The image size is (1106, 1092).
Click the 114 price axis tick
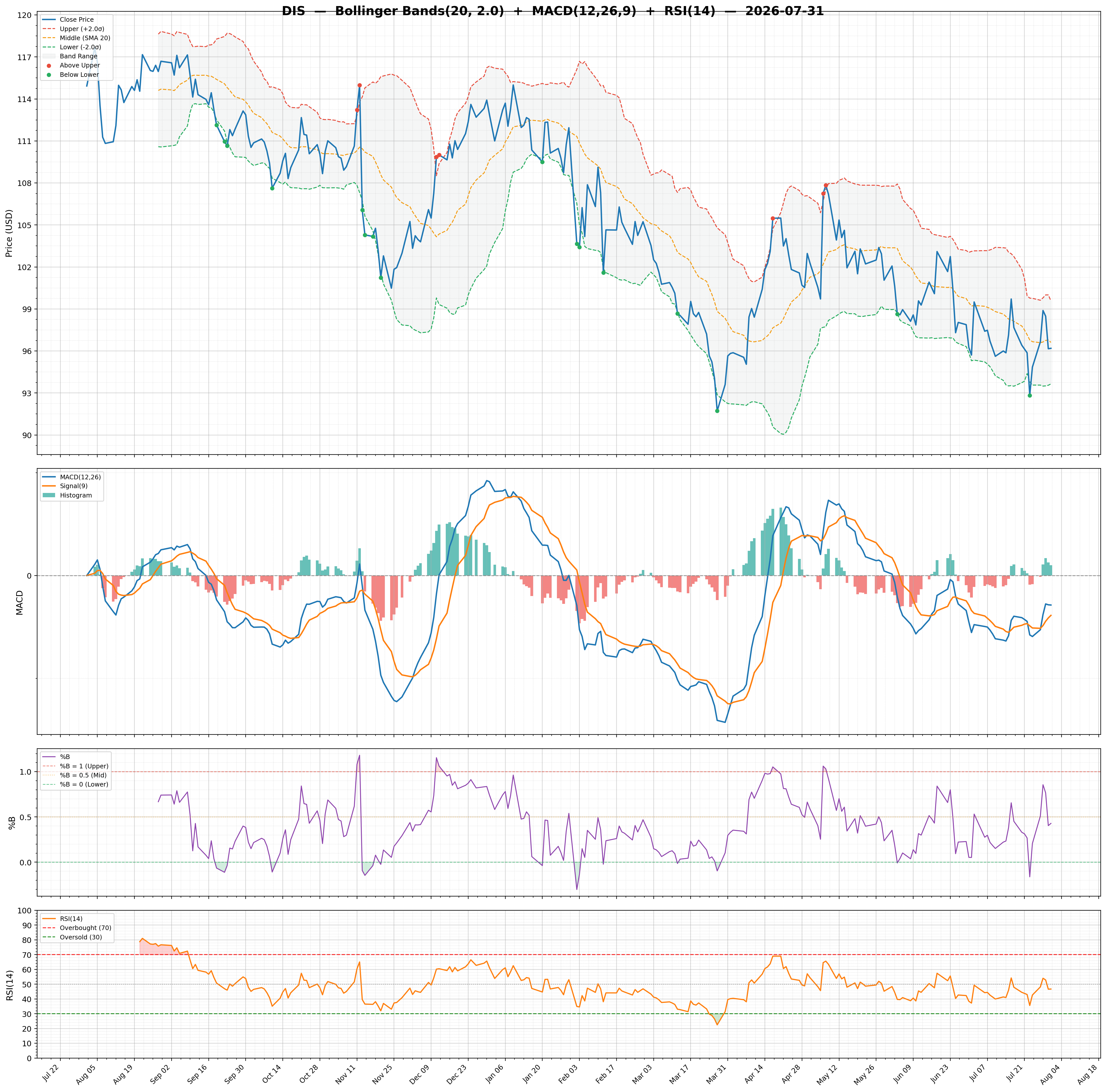point(24,100)
